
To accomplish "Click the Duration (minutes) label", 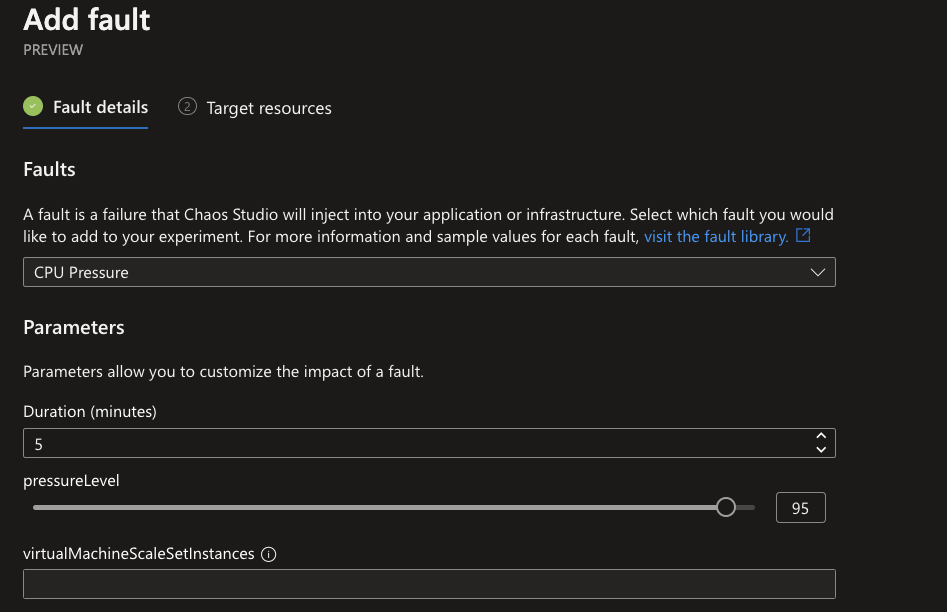I will (90, 412).
